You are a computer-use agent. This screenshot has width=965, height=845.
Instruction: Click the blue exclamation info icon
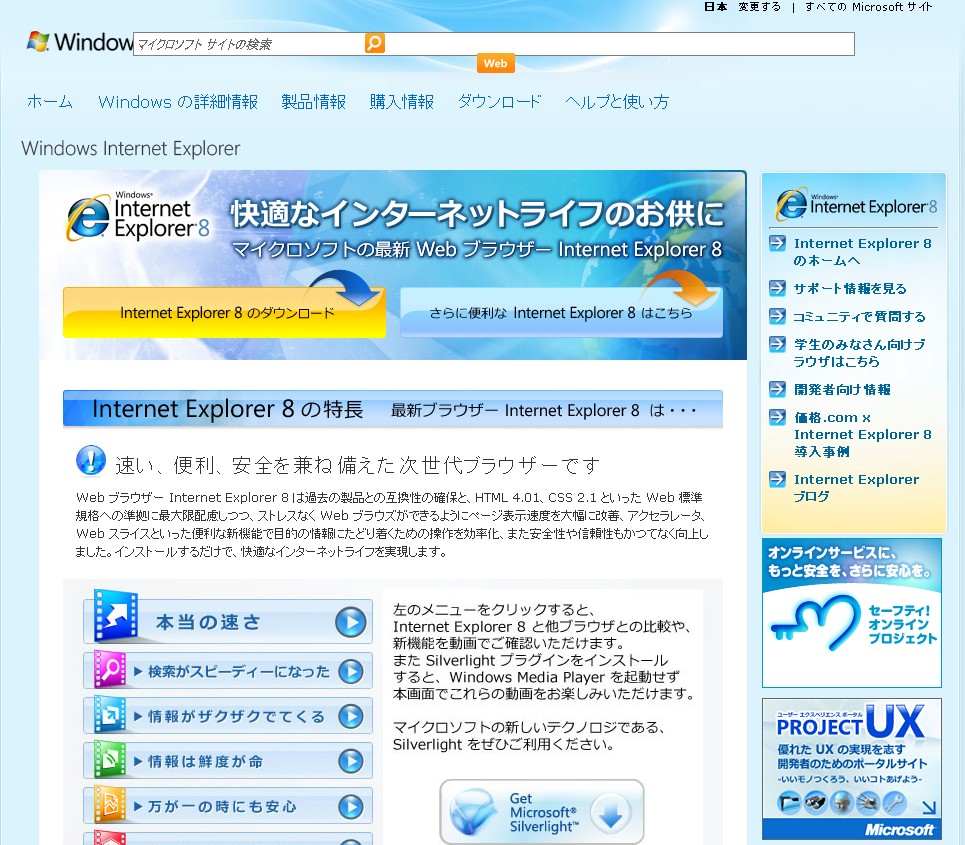pos(91,460)
